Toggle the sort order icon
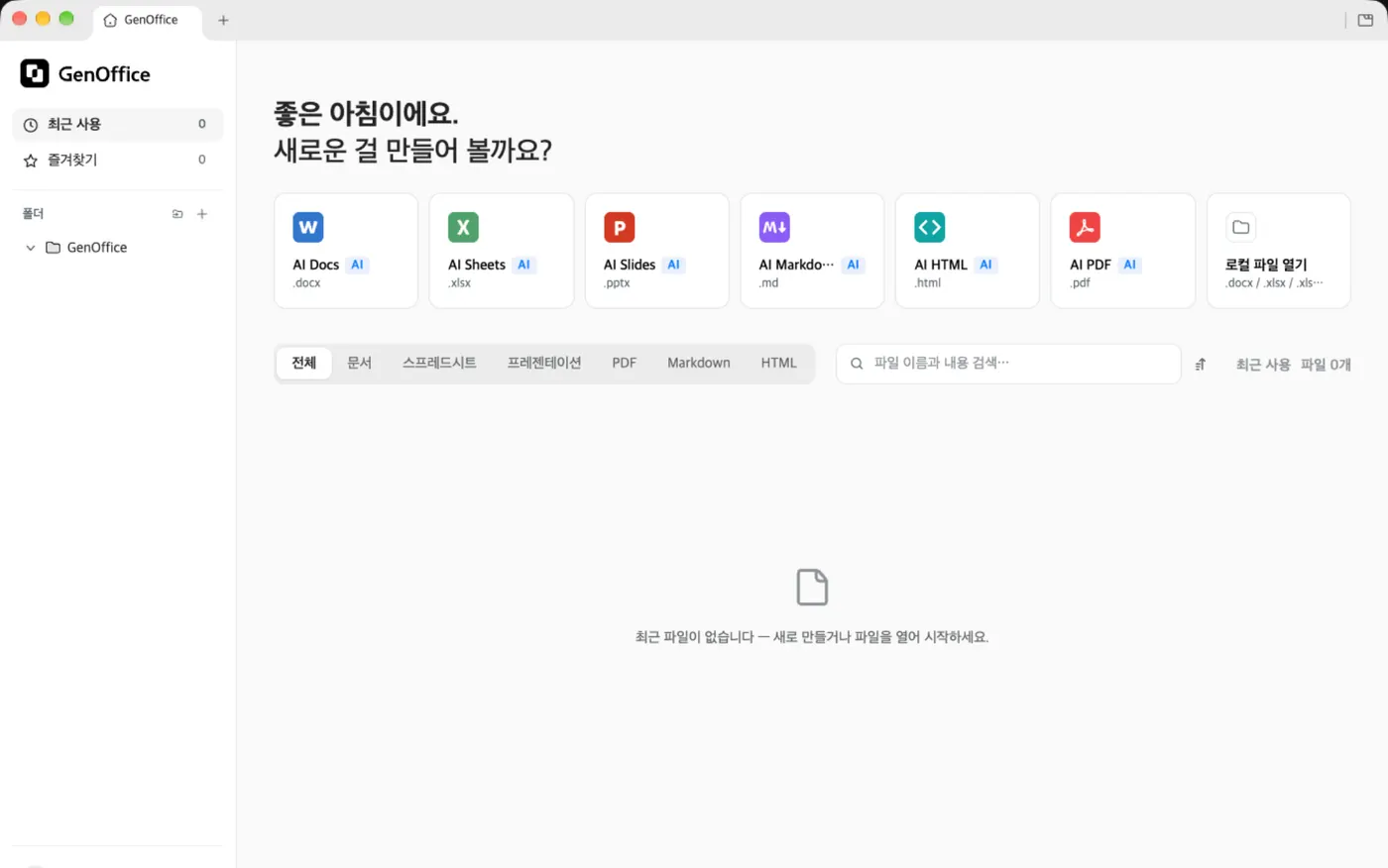 coord(1201,365)
